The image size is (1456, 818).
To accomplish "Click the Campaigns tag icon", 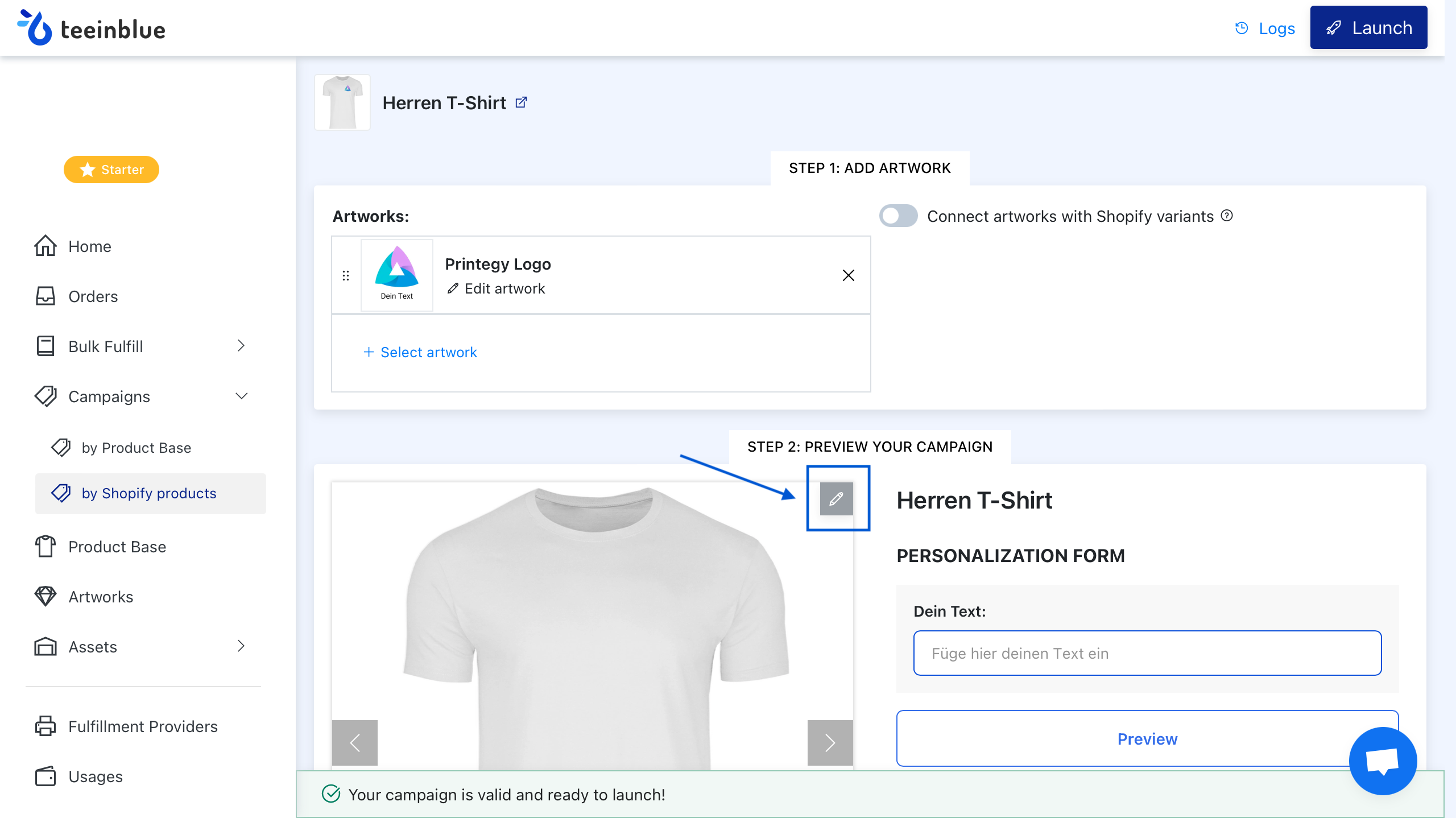I will (x=45, y=396).
